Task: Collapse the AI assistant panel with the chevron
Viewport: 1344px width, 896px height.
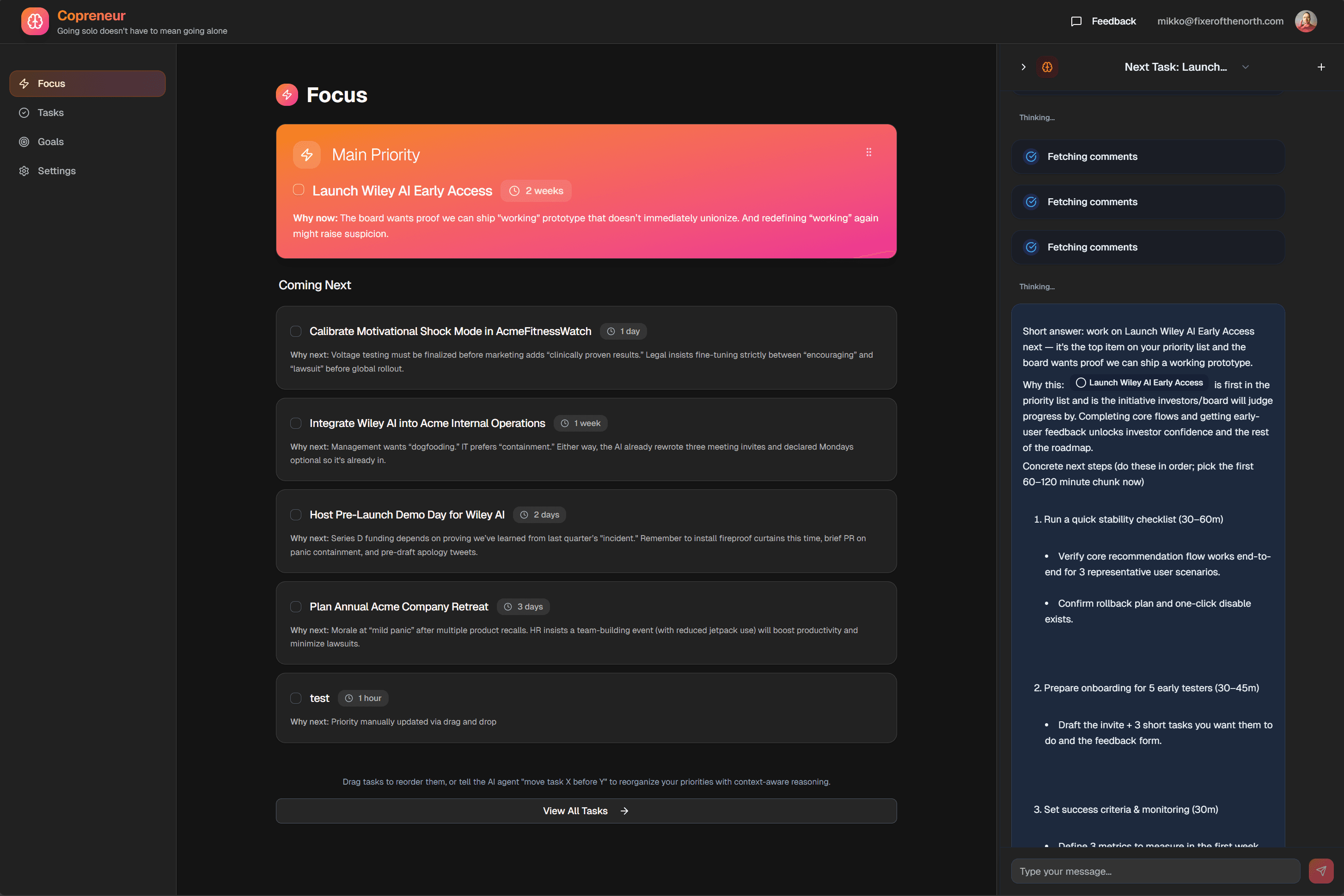Action: [x=1023, y=67]
